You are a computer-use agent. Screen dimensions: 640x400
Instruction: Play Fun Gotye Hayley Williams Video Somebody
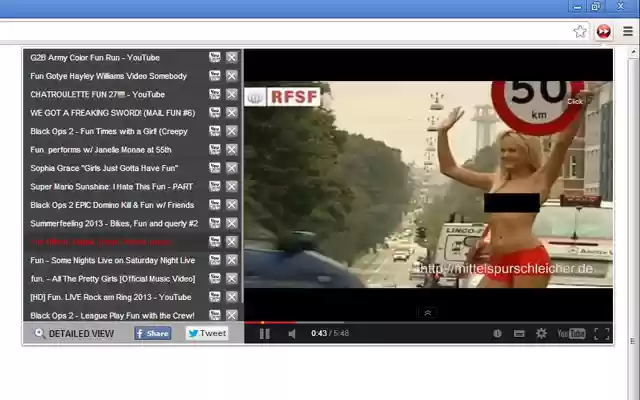(x=109, y=76)
